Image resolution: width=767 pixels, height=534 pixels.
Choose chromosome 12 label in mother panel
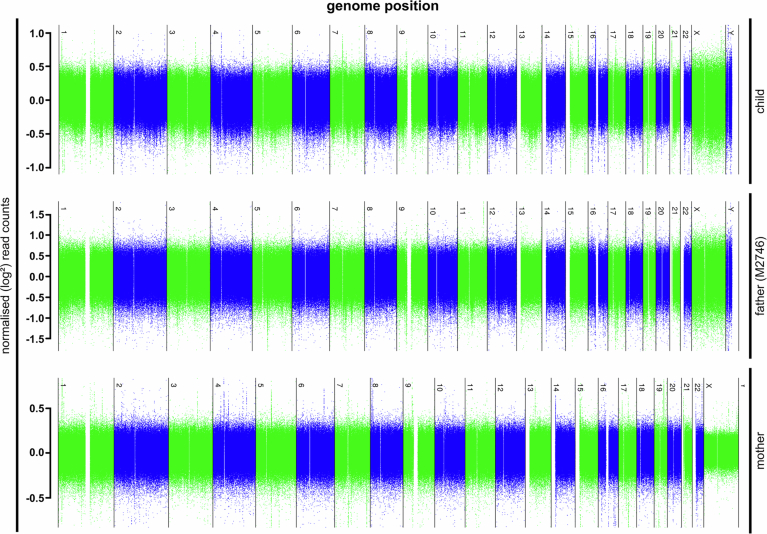click(x=500, y=387)
